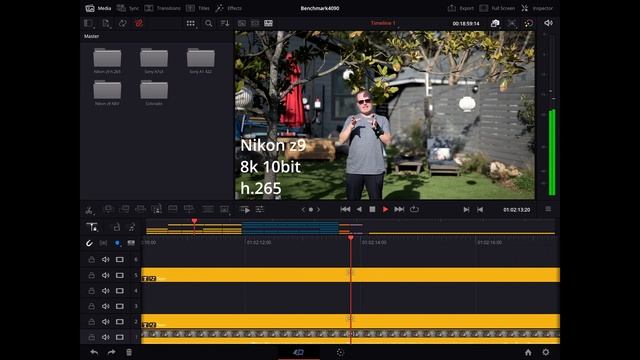Select the split clip scissors tool
The image size is (640, 360).
pos(89,210)
